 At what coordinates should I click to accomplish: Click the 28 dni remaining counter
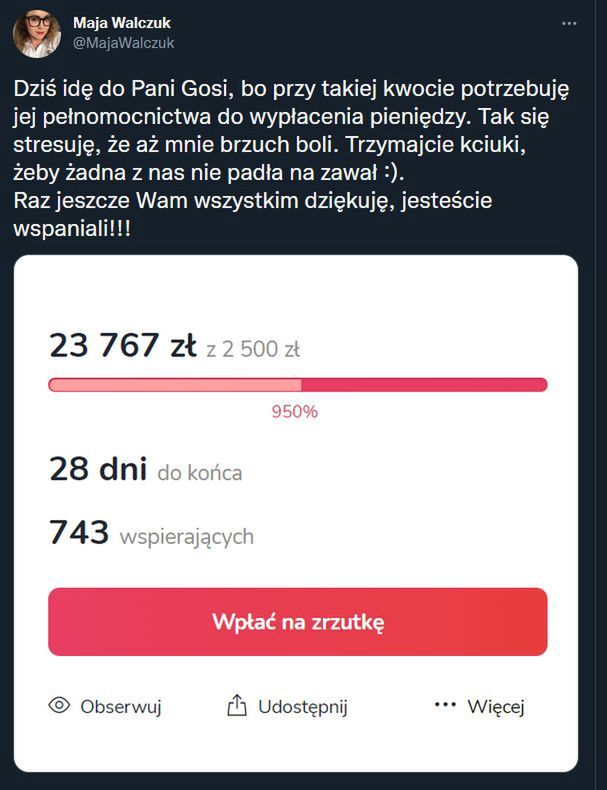click(x=98, y=469)
